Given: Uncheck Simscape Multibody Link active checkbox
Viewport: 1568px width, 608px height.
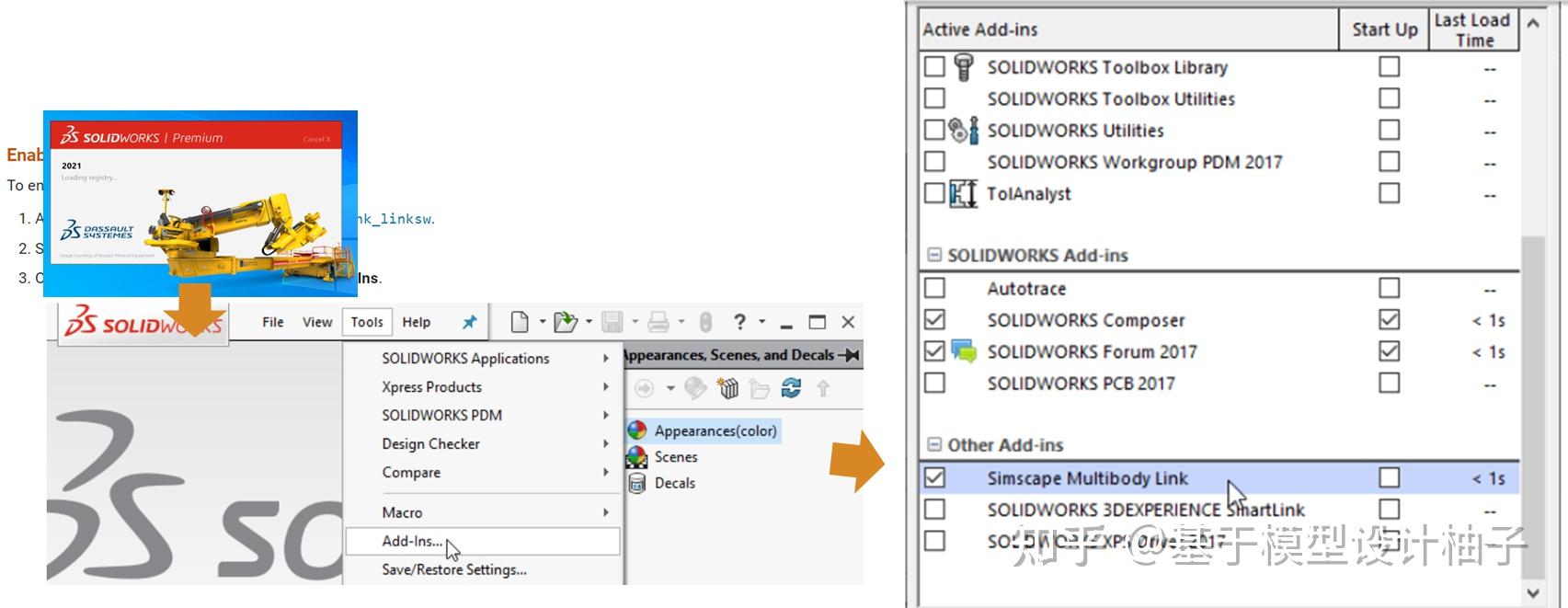Looking at the screenshot, I should click(934, 477).
